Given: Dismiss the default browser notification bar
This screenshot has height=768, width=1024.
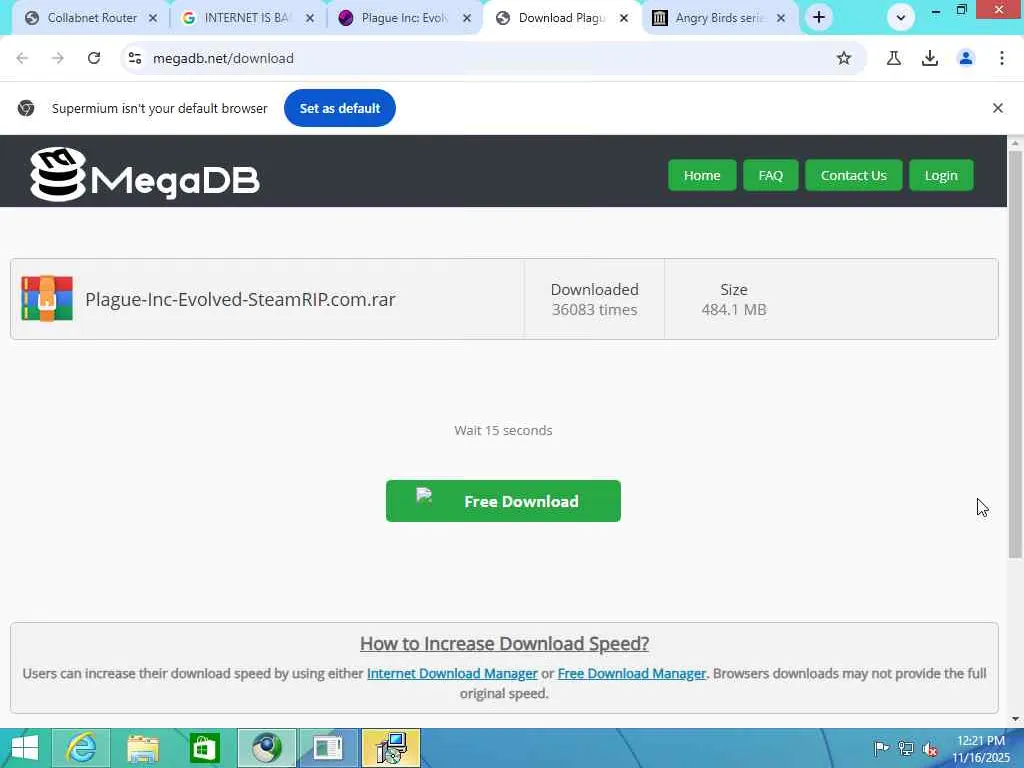Looking at the screenshot, I should 997,108.
